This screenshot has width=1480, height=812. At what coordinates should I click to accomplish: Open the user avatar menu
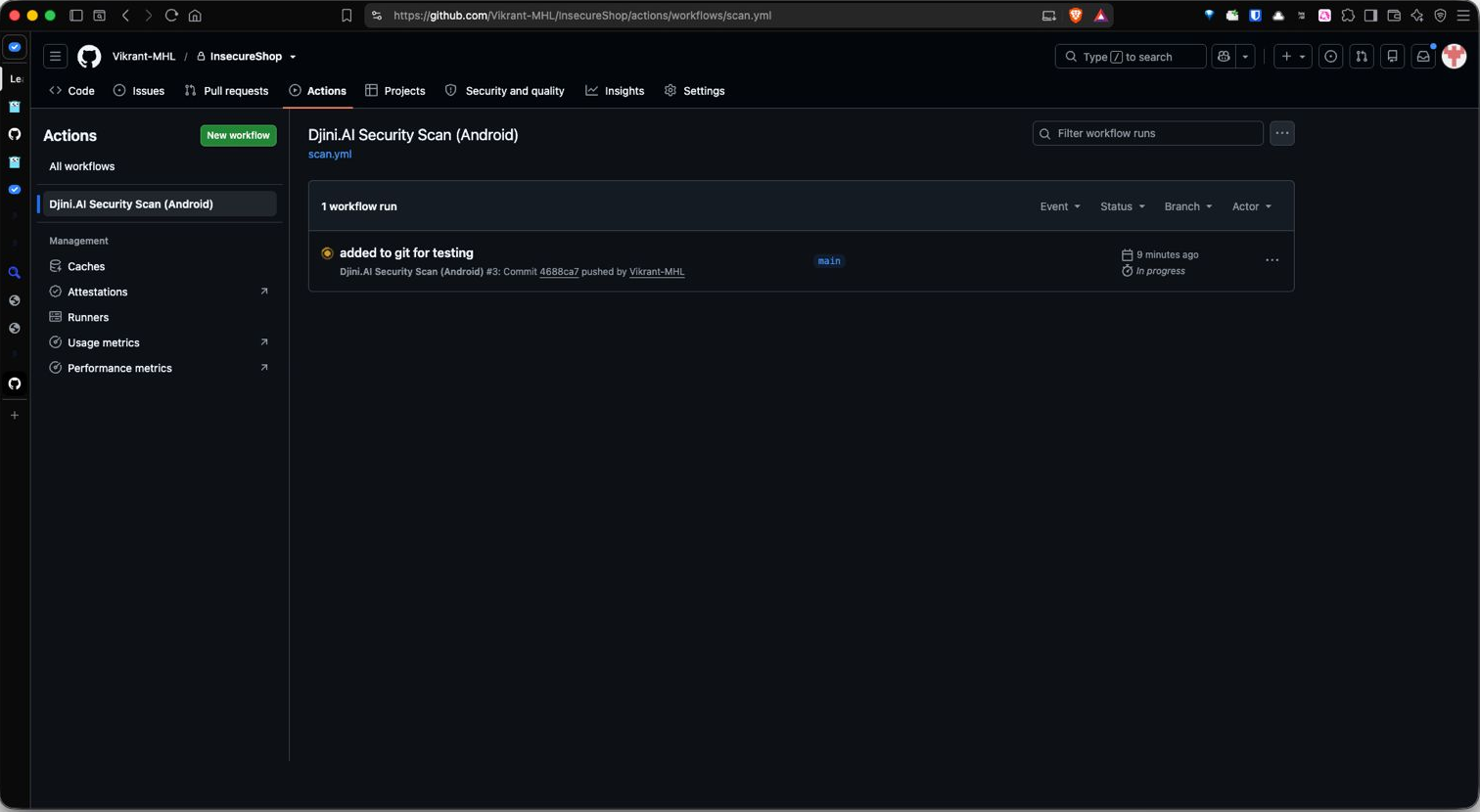[1454, 57]
